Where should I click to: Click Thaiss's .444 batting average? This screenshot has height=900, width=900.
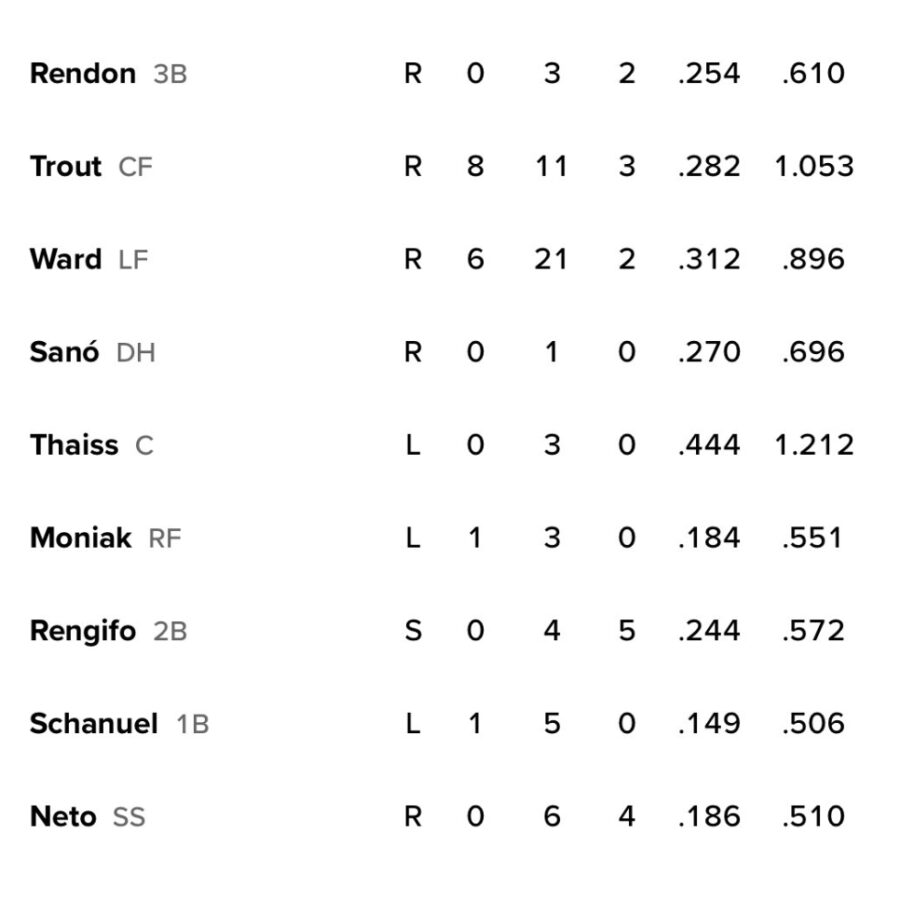click(x=709, y=445)
